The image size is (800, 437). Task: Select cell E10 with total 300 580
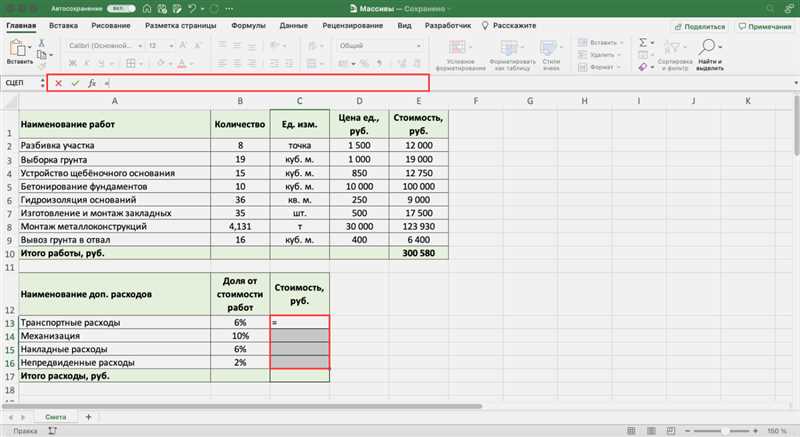(x=419, y=253)
